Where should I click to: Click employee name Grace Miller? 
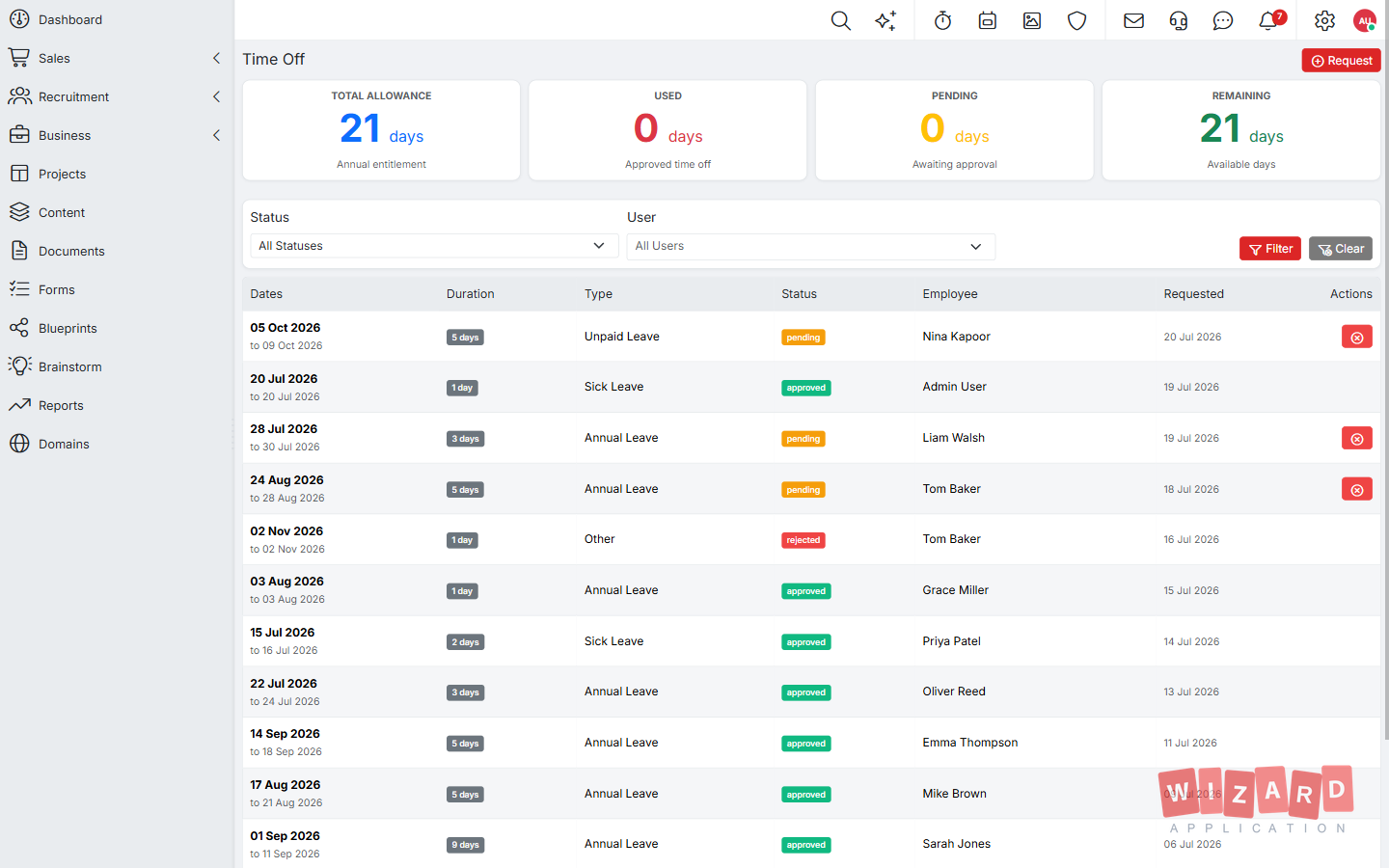(955, 590)
